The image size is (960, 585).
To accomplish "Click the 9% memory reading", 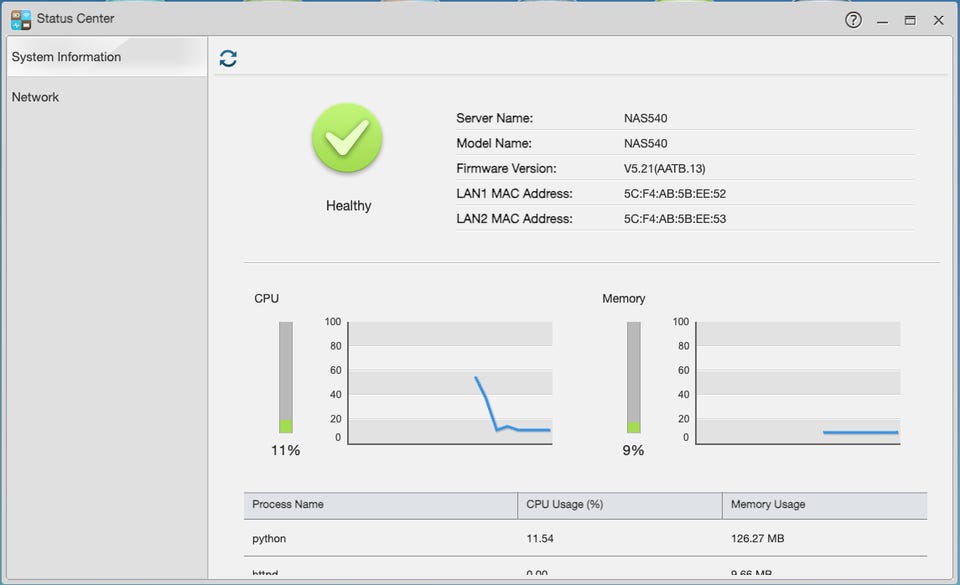I will coord(633,450).
